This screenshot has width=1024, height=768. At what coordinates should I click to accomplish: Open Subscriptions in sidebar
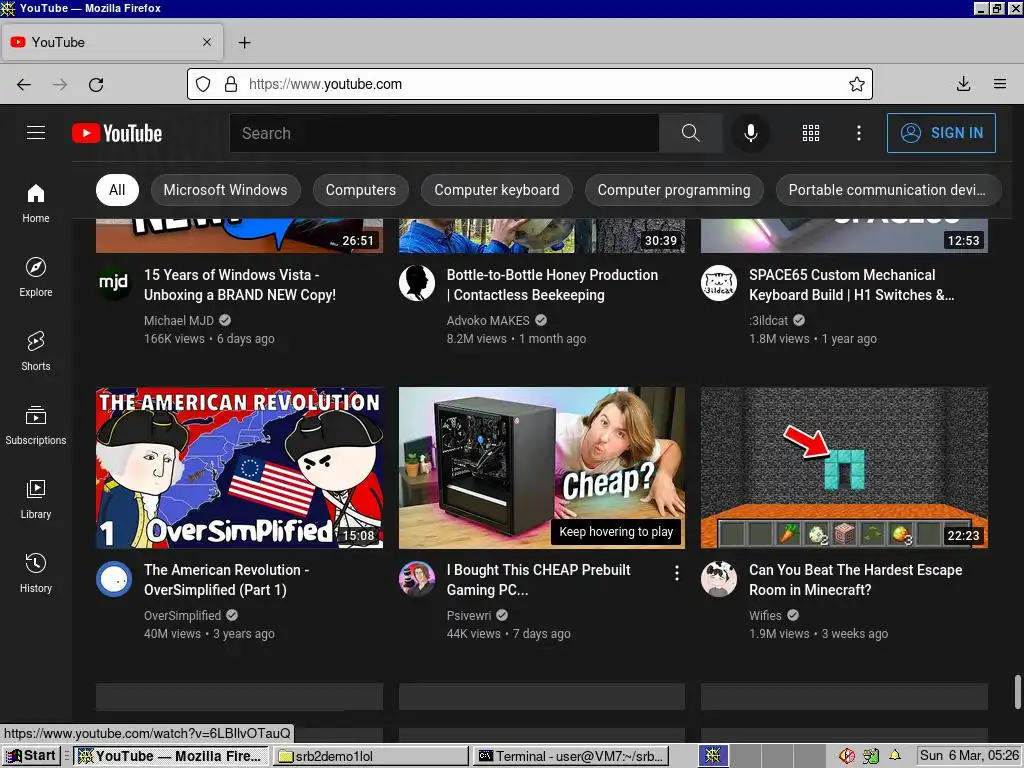(x=36, y=424)
